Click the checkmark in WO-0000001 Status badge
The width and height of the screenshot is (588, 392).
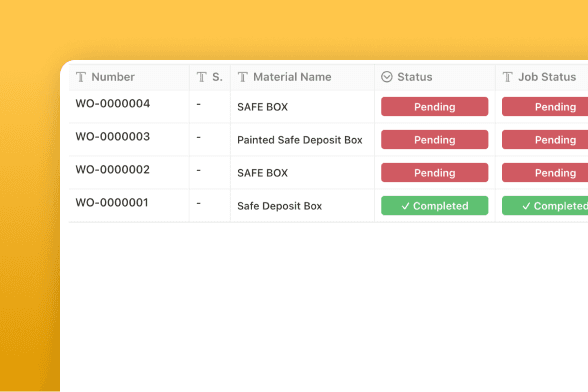(x=405, y=206)
